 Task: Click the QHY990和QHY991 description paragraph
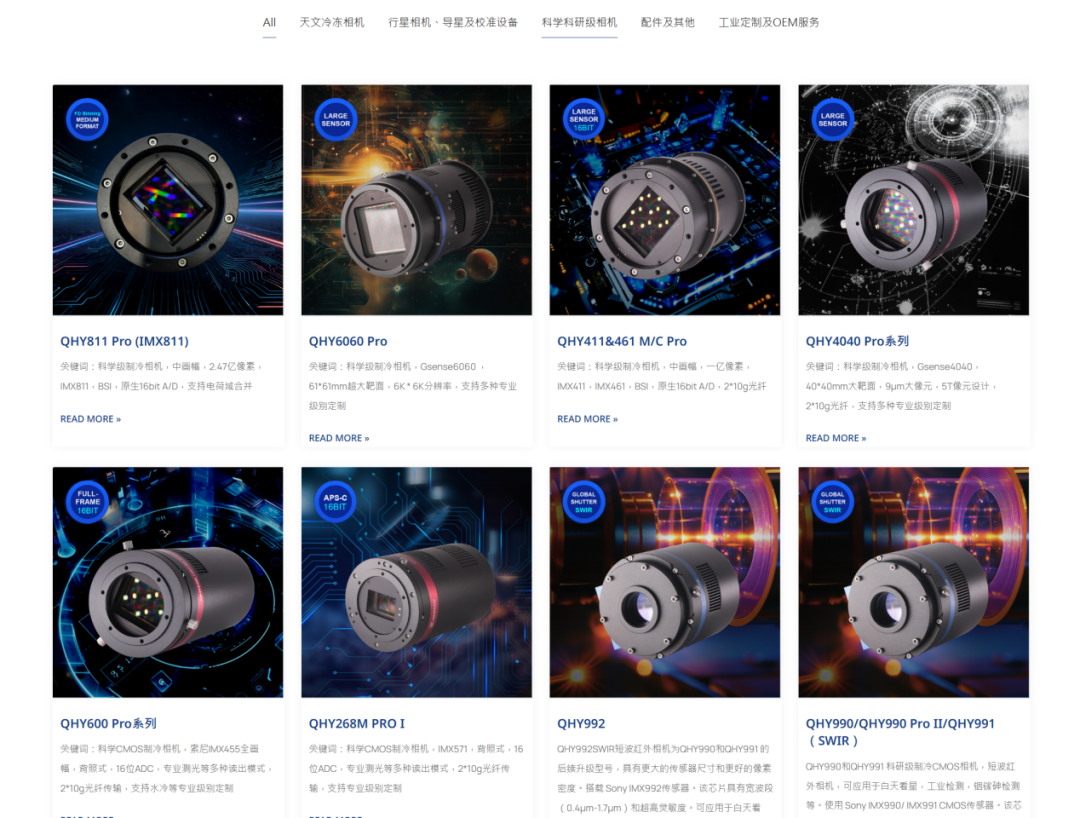click(x=913, y=786)
